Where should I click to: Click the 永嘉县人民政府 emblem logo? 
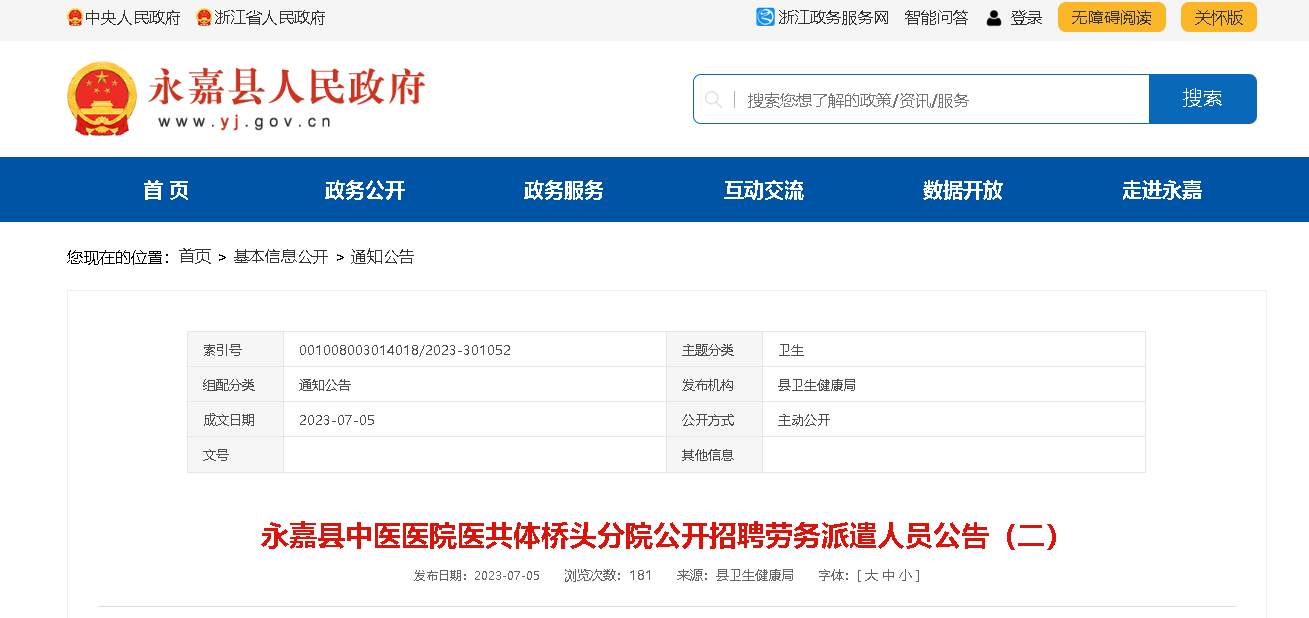pyautogui.click(x=101, y=98)
